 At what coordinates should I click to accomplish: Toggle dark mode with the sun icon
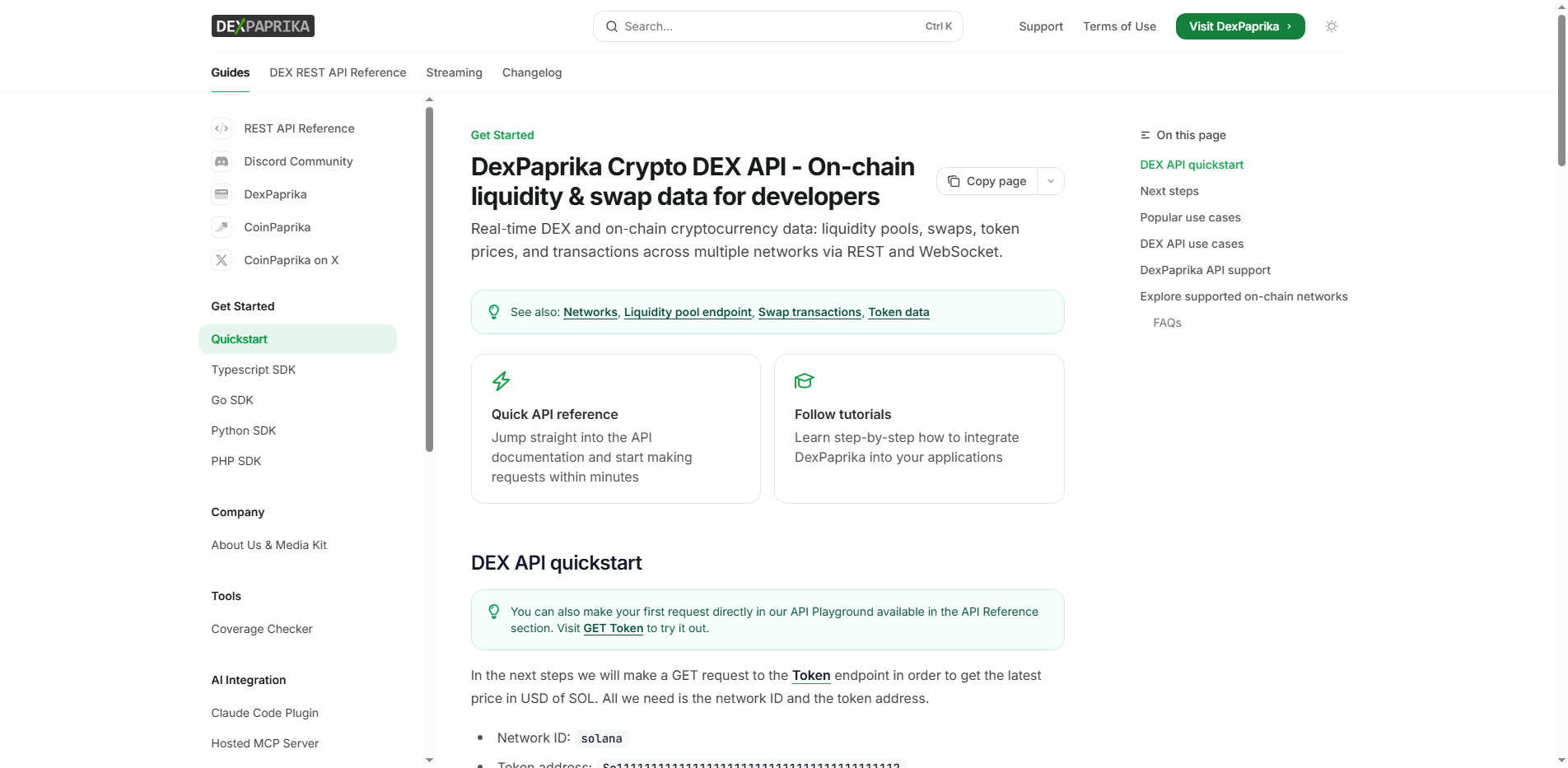coord(1331,26)
